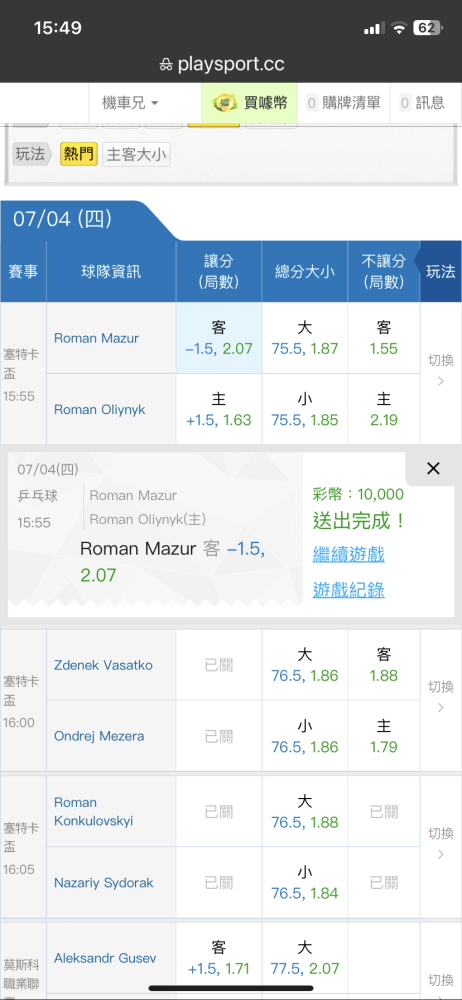Close the bet confirmation slip
The height and width of the screenshot is (1000, 462).
[433, 469]
